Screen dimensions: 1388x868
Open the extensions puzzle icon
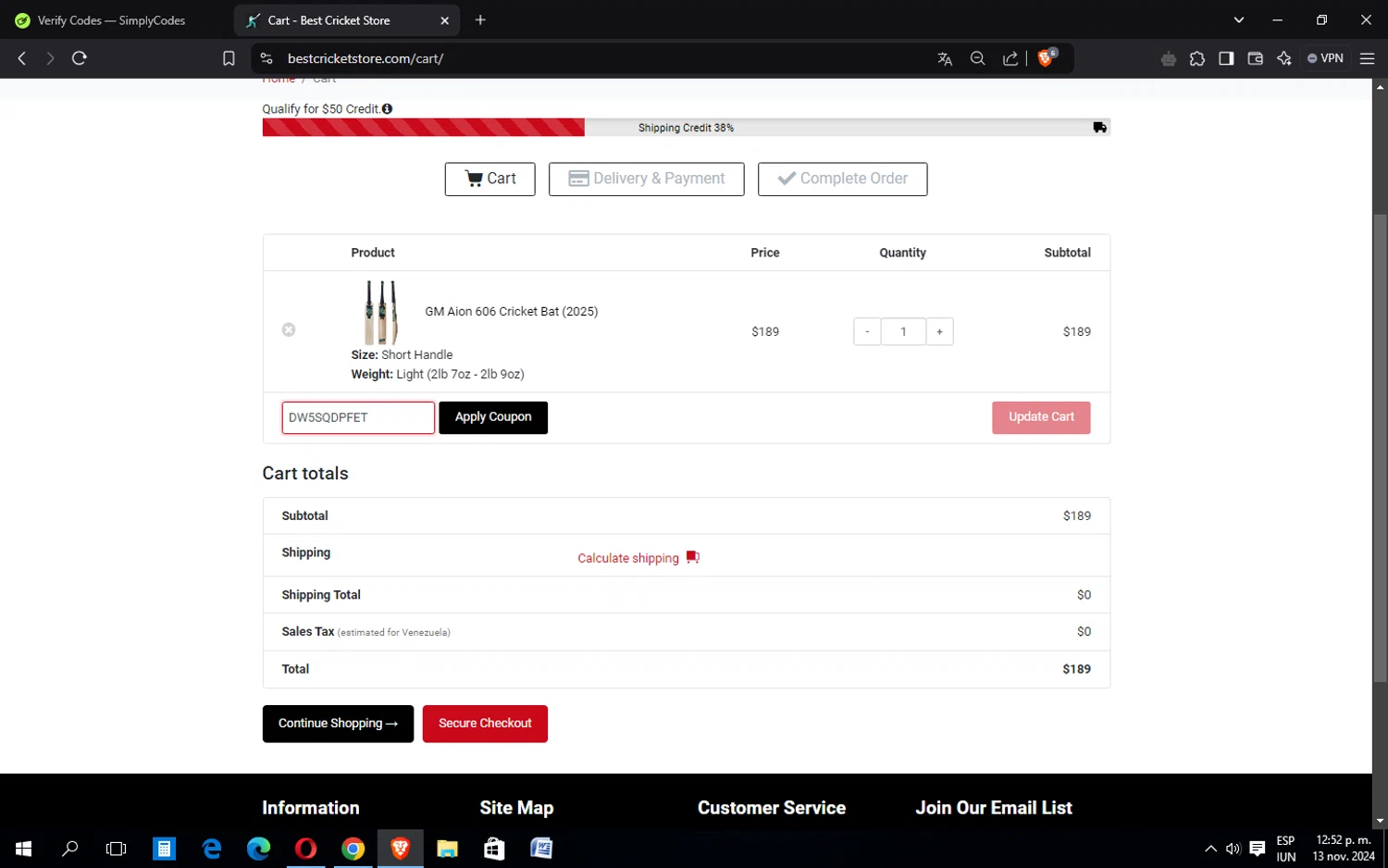(1197, 58)
